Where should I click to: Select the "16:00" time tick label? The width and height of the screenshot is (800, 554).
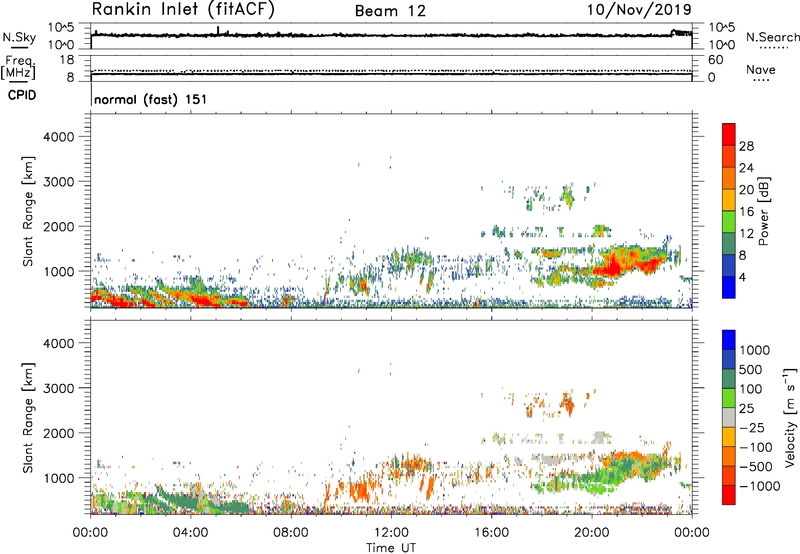(x=491, y=533)
